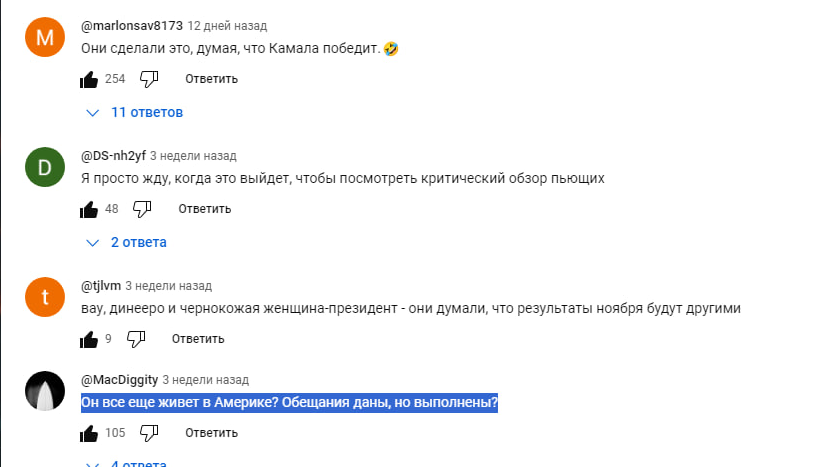Open the @MacDiggity username link
This screenshot has width=826, height=467.
click(x=118, y=380)
